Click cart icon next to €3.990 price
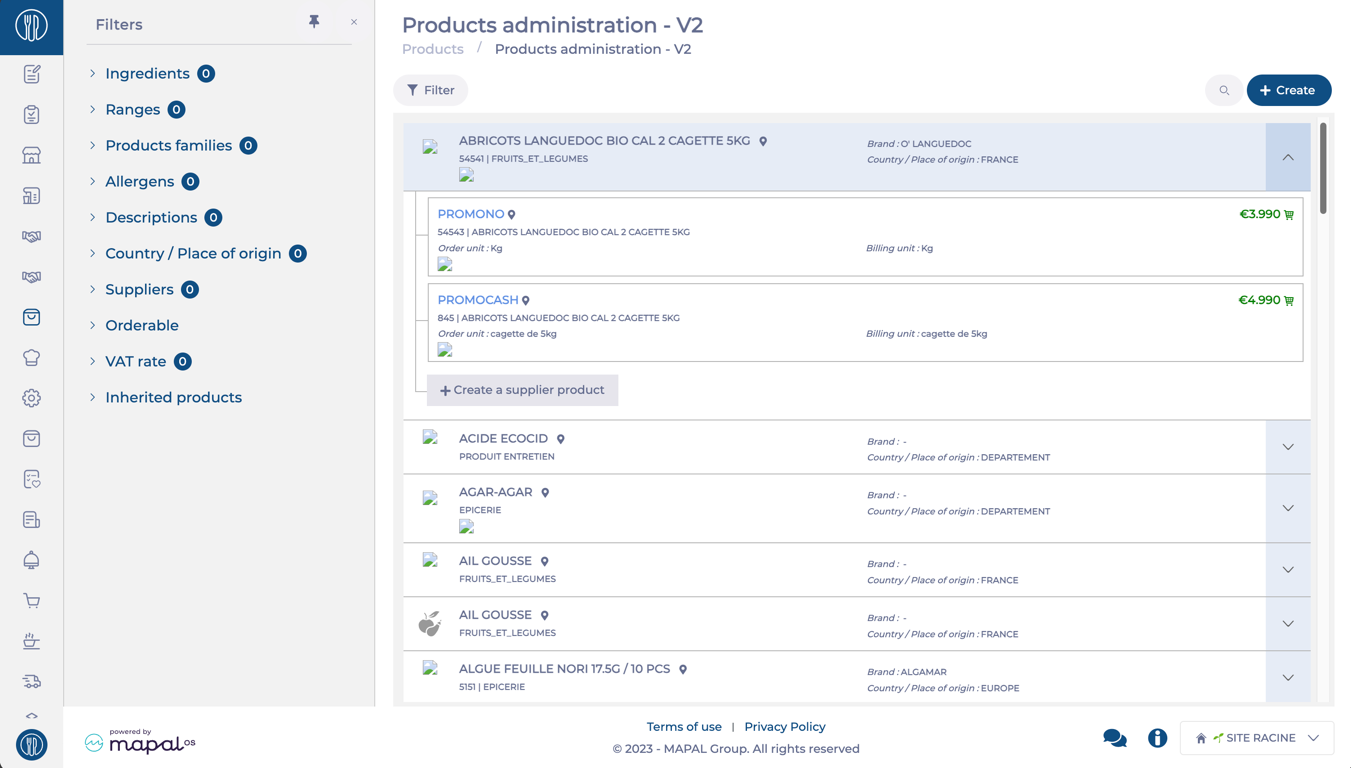Image resolution: width=1351 pixels, height=768 pixels. click(x=1289, y=215)
